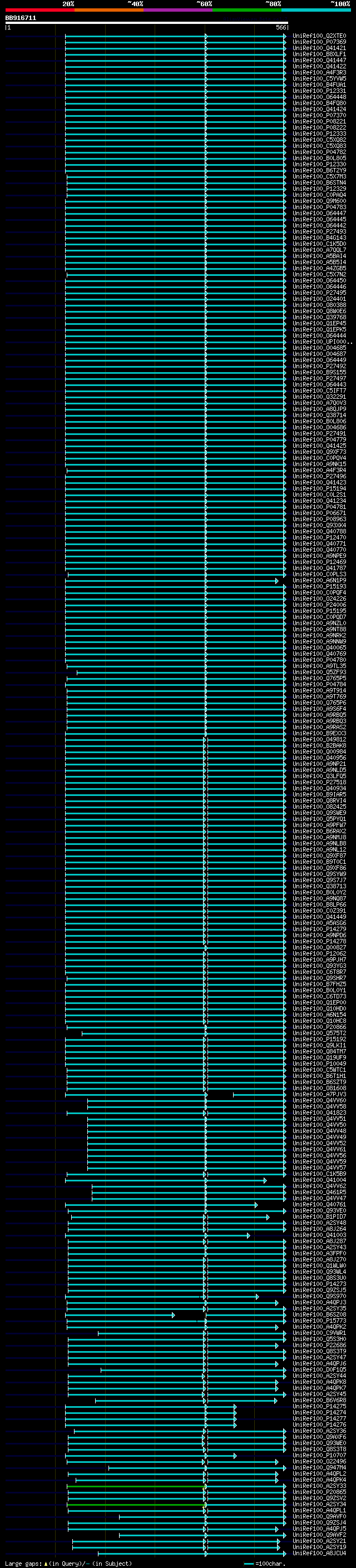This screenshot has height=1568, width=356.
Task: Select hit label UniRef100_C5XQ83
Action: (x=319, y=146)
